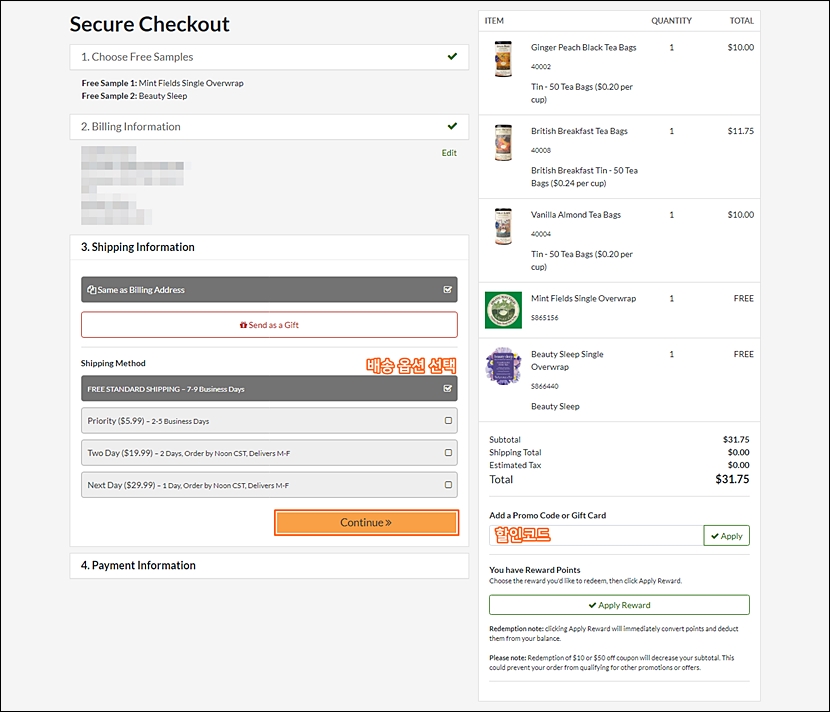830x712 pixels.
Task: Expand the 4. Payment Information section
Action: coord(269,565)
